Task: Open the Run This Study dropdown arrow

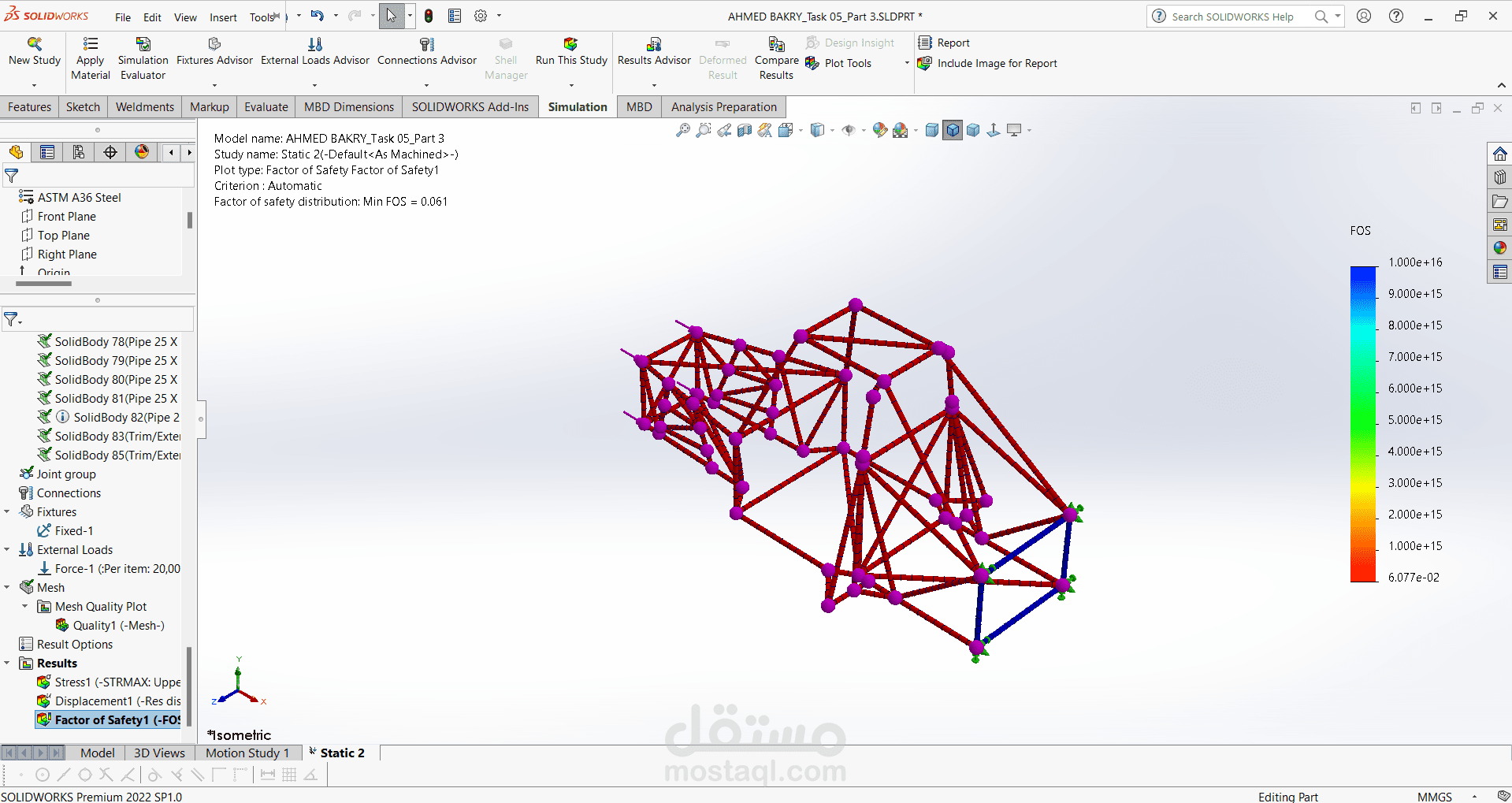Action: [571, 85]
